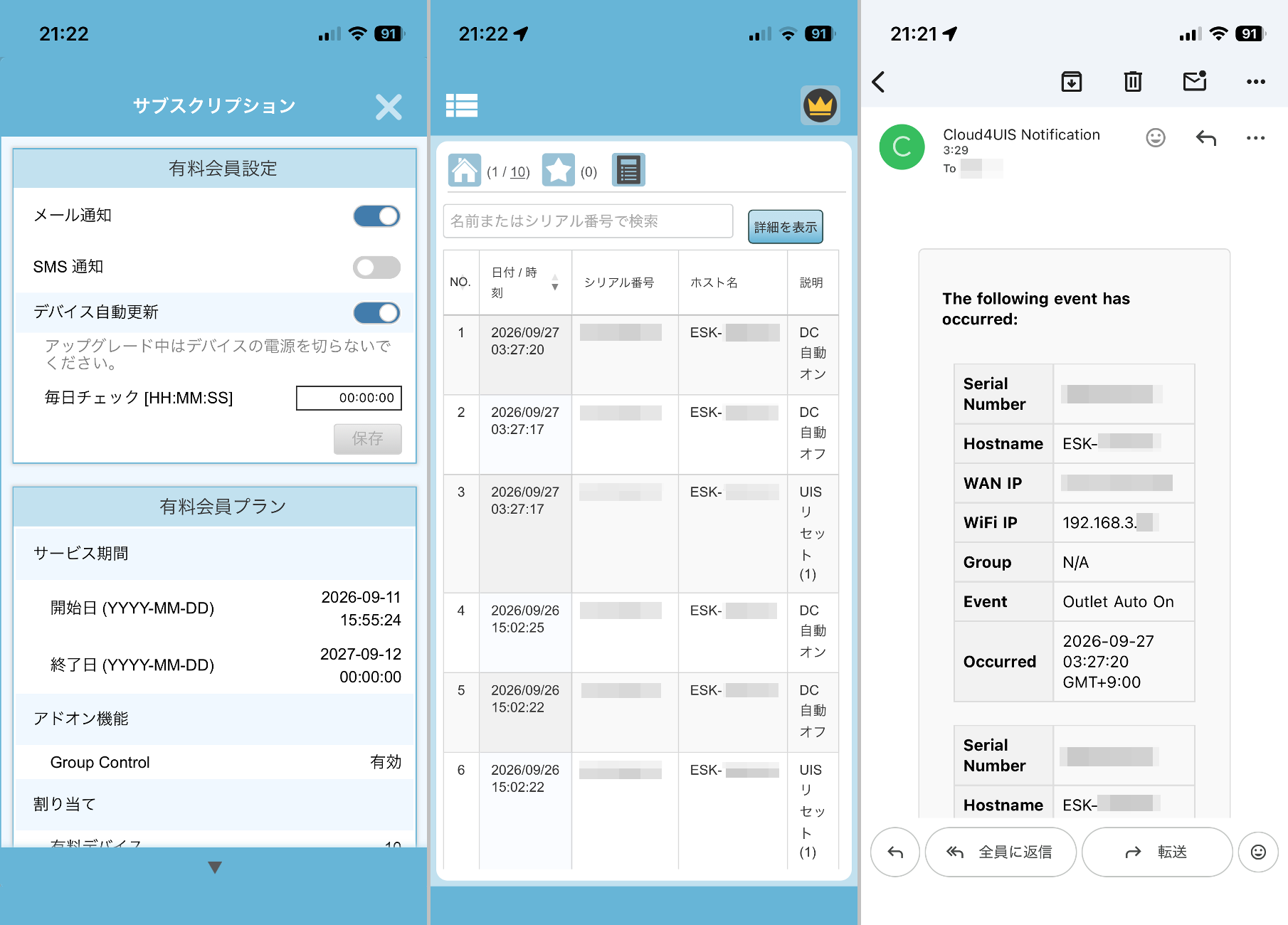Select the home devices icon
1288x925 pixels.
click(x=465, y=170)
